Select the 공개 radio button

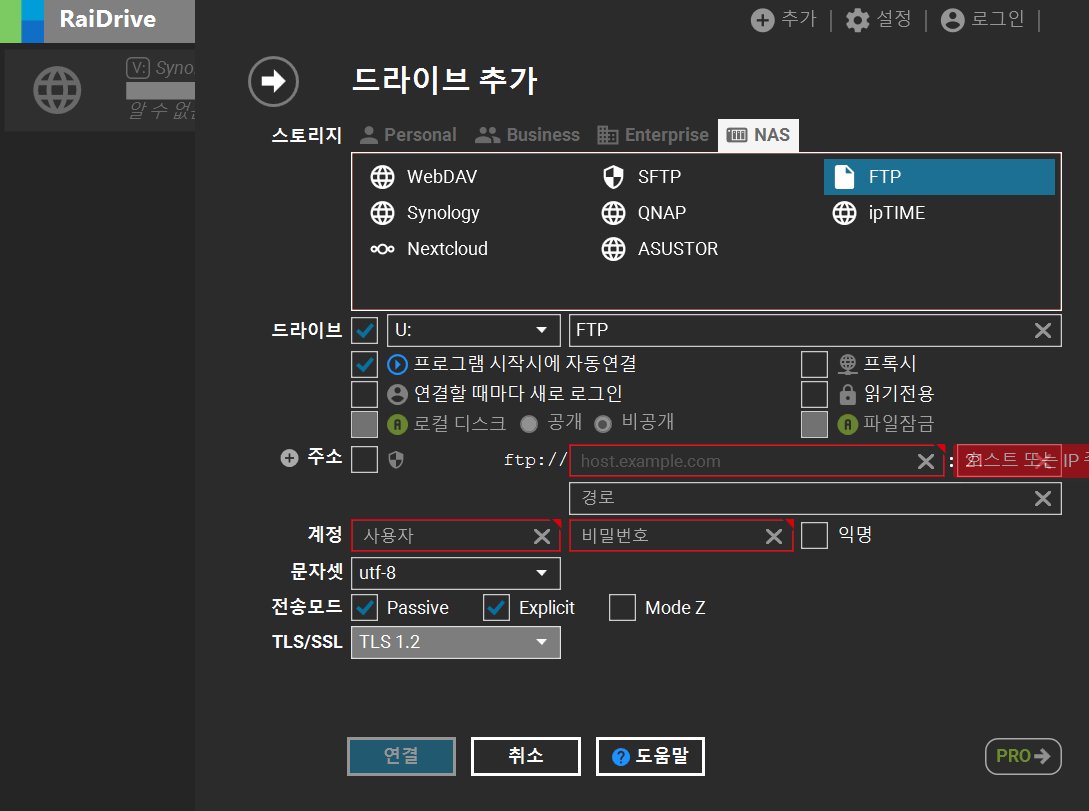point(529,424)
